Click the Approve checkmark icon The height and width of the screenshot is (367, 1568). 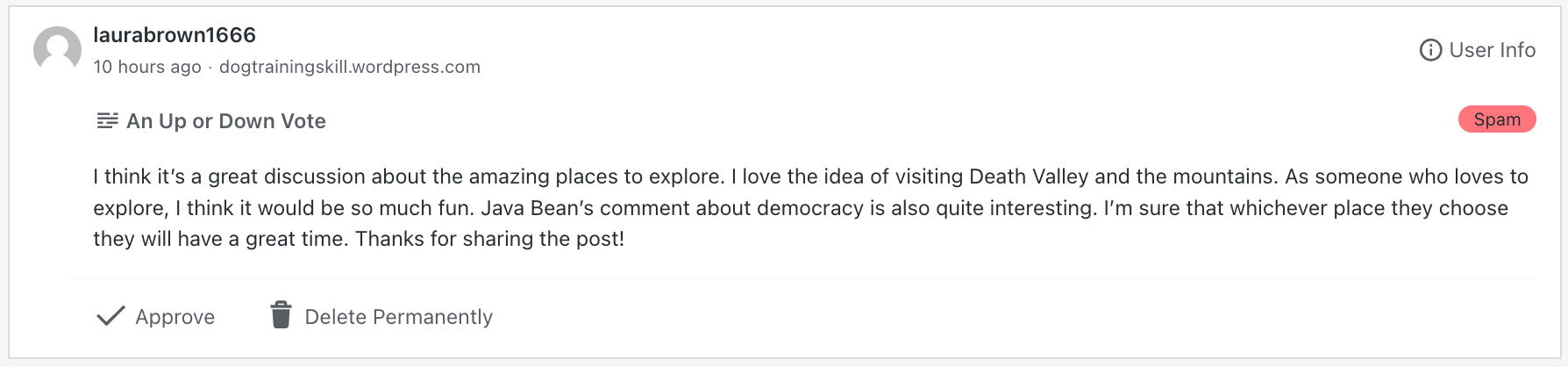click(110, 316)
